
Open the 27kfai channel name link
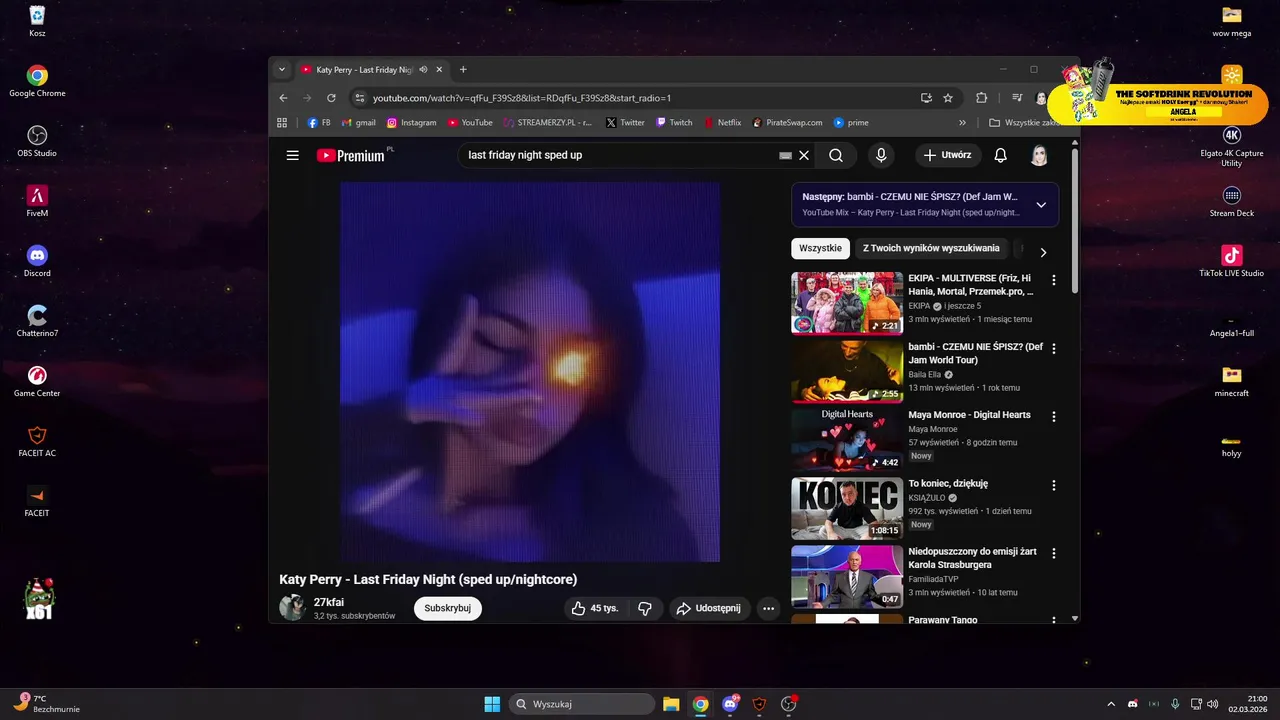(329, 602)
